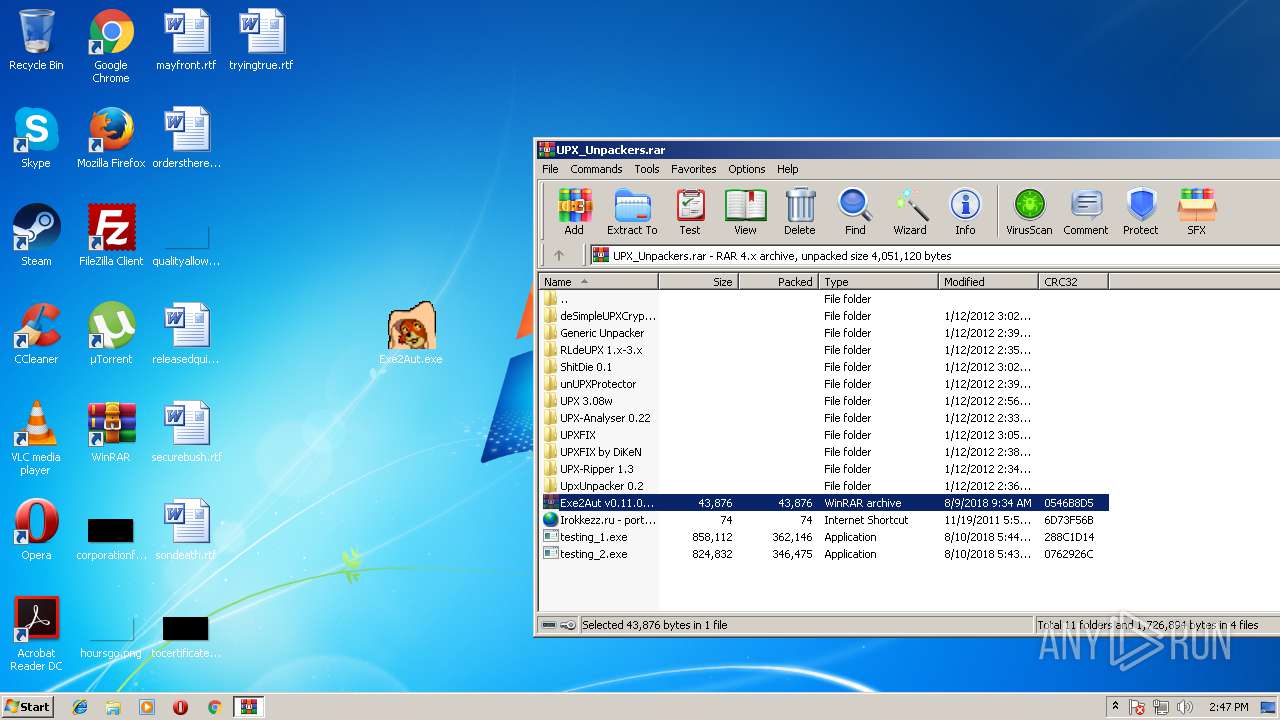Select the UPXFIX by DiKeN folder
Viewport: 1280px width, 720px height.
[823, 452]
